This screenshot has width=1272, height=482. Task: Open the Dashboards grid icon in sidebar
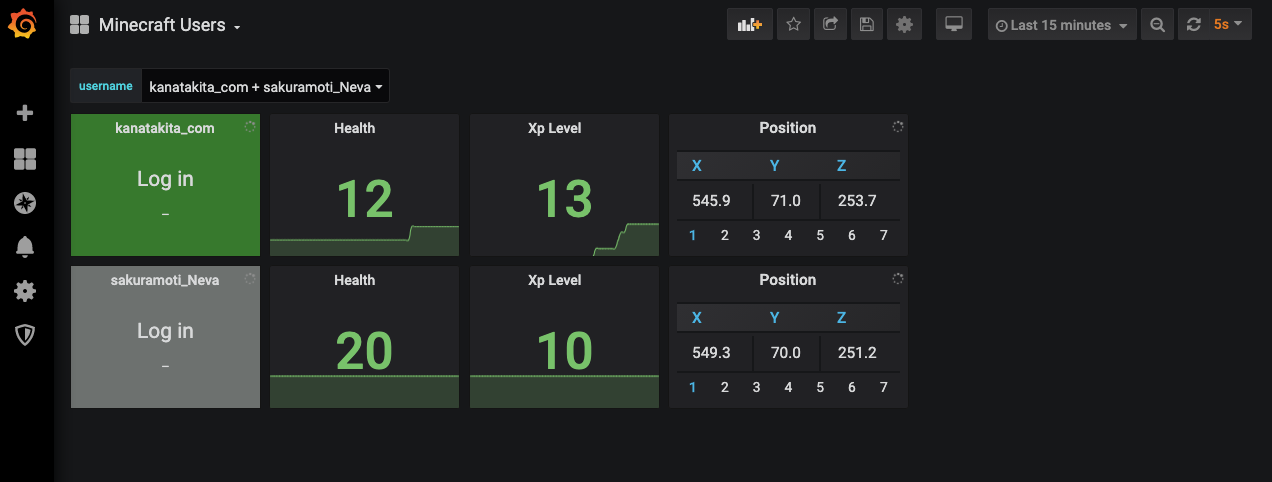(26, 159)
